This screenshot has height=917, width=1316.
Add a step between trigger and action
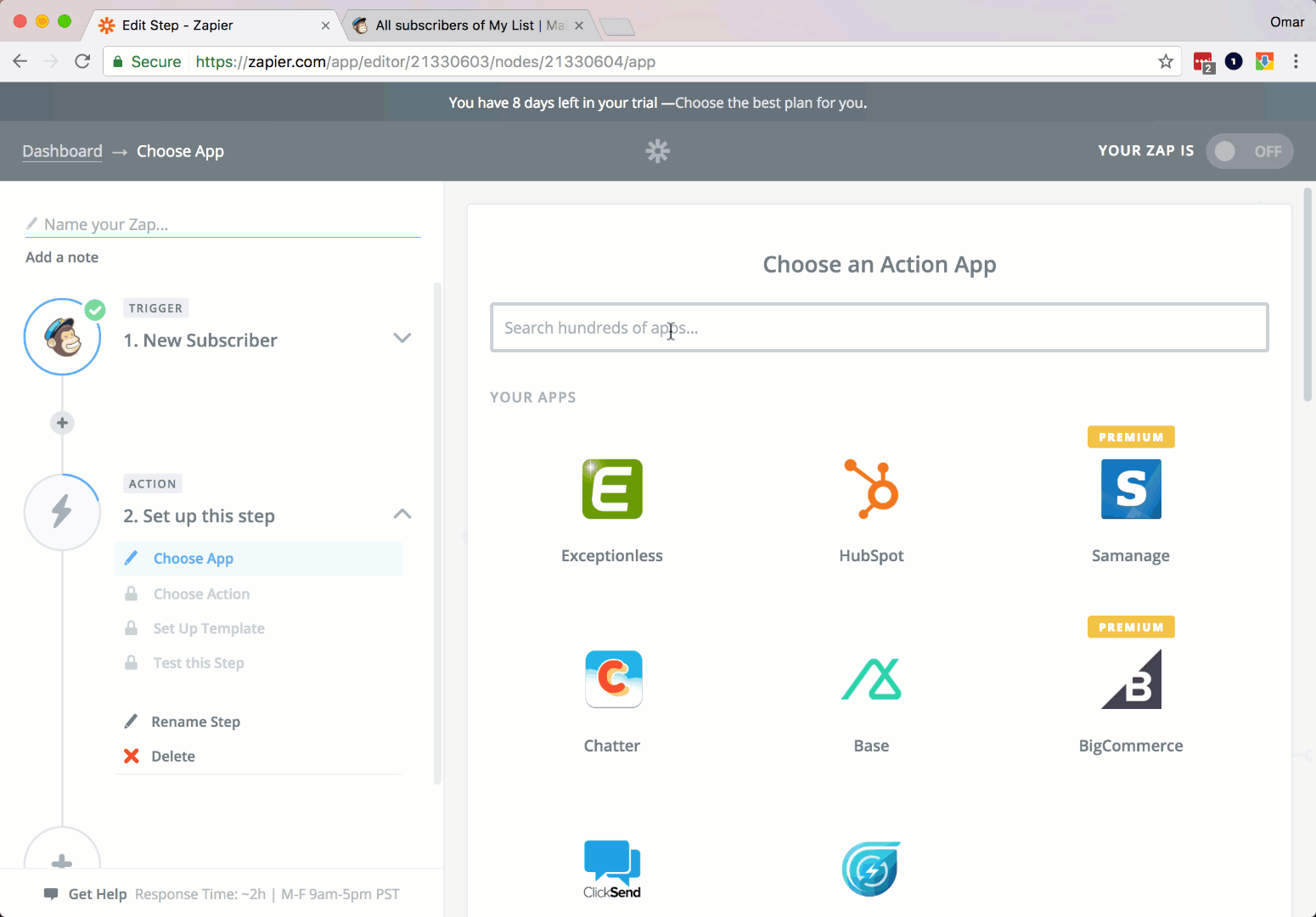(x=62, y=423)
